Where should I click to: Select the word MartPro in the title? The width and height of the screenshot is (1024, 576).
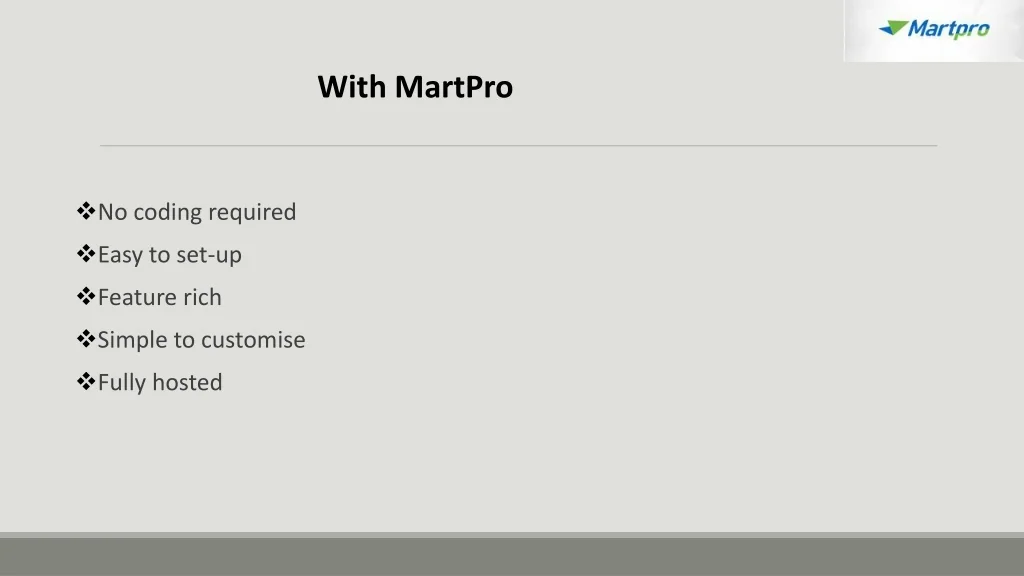tap(454, 87)
